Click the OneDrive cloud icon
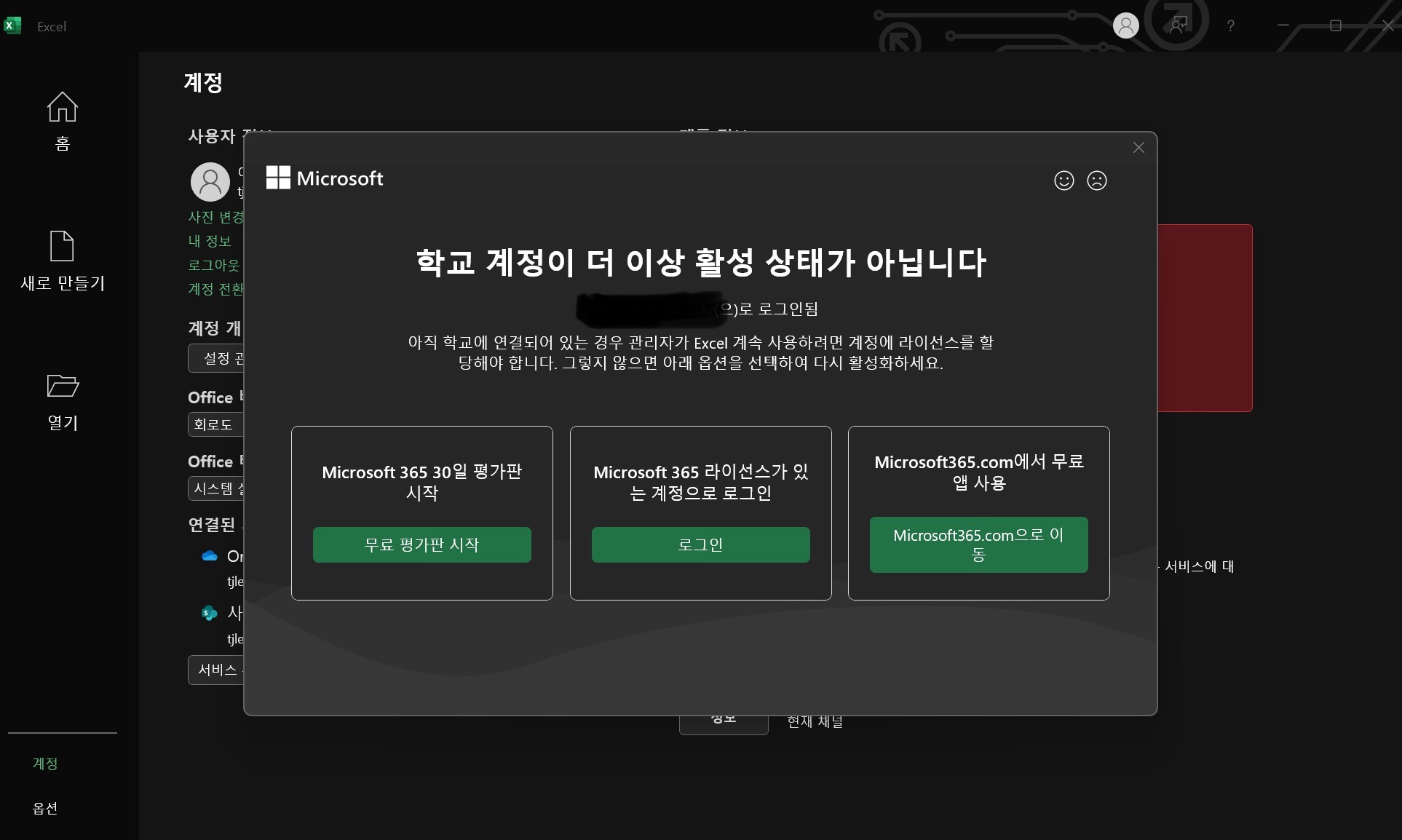The image size is (1402, 840). click(210, 556)
